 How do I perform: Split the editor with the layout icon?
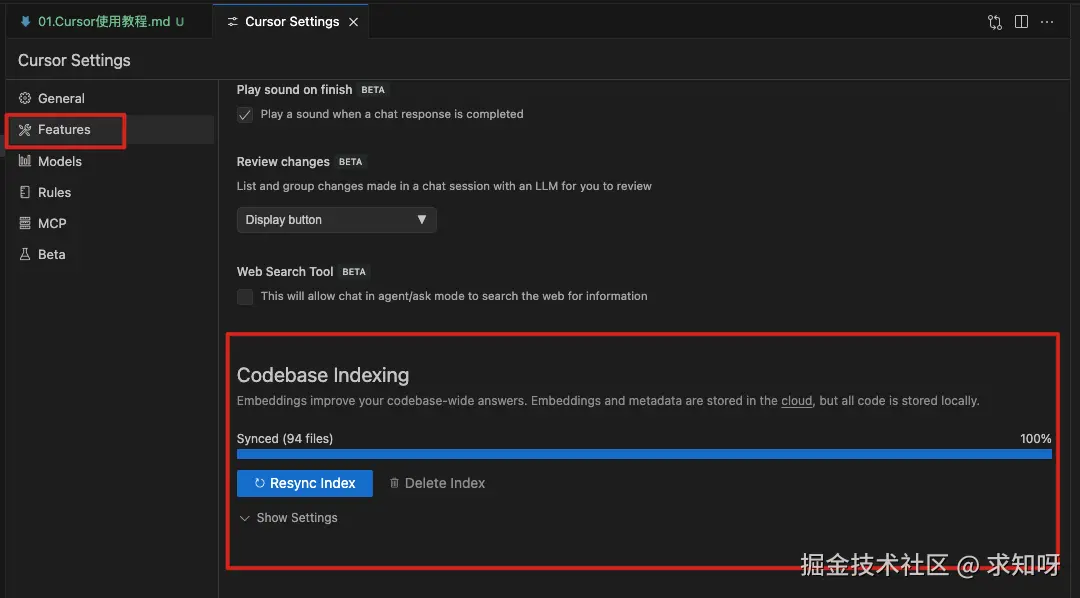(x=1021, y=22)
